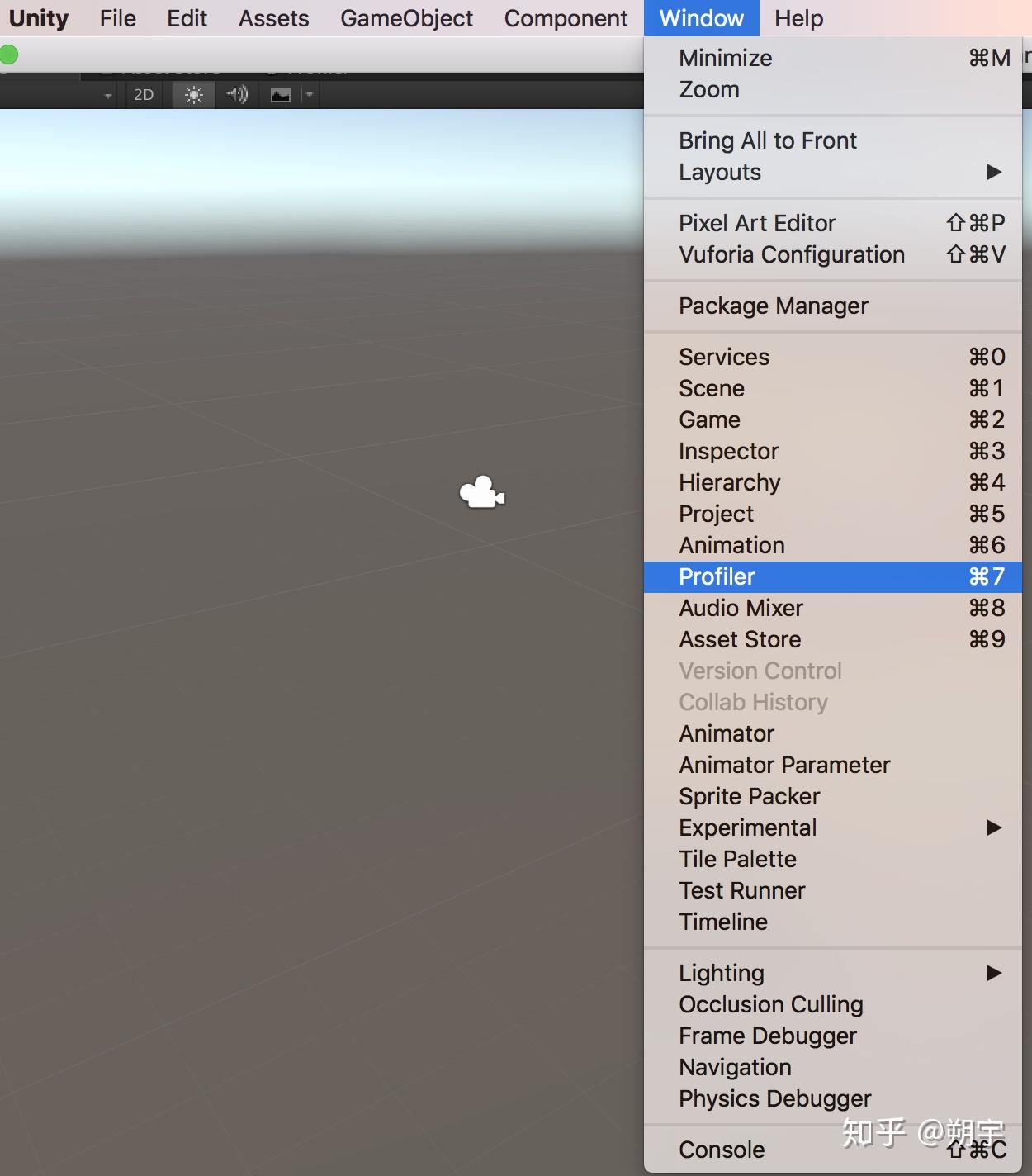Toggle scene effects image icon
1032x1176 pixels.
281,95
